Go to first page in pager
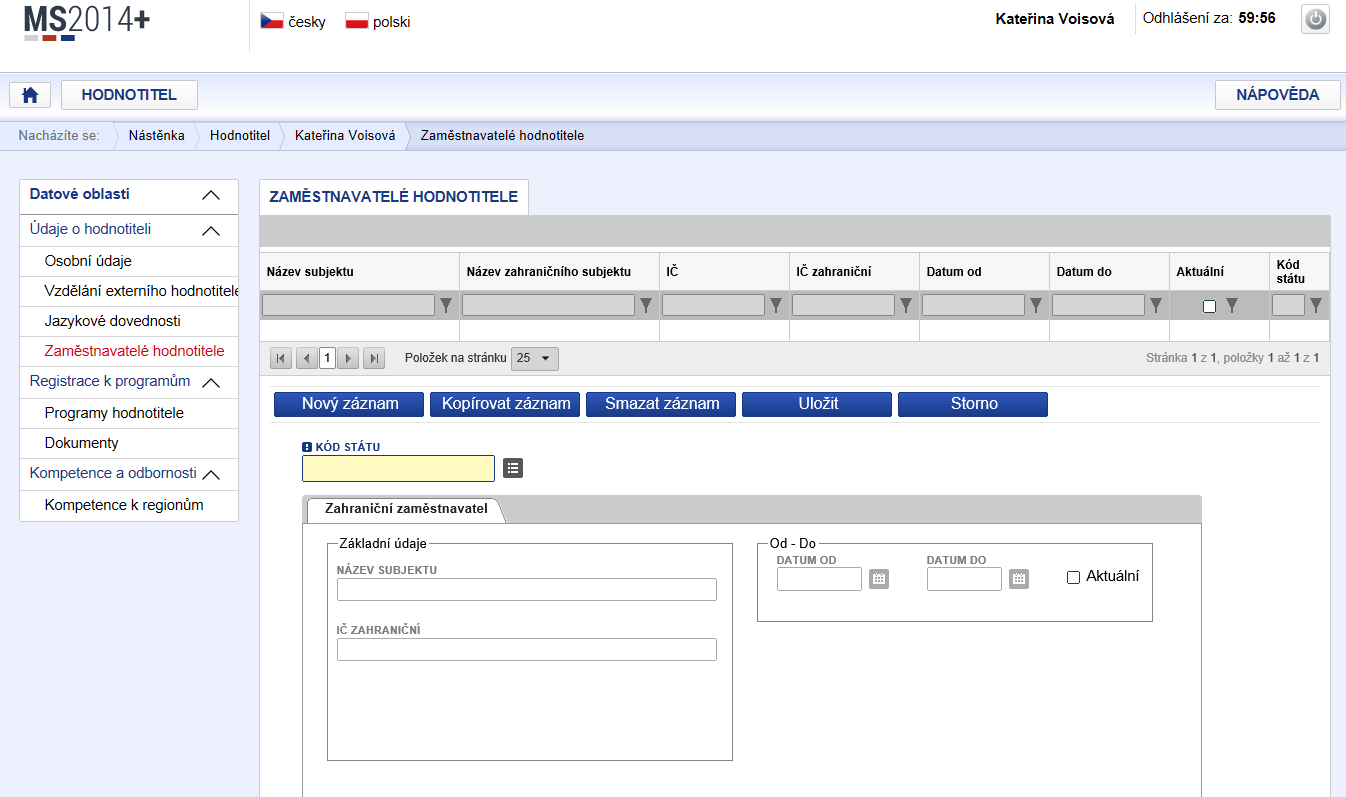Image resolution: width=1346 pixels, height=797 pixels. [281, 358]
